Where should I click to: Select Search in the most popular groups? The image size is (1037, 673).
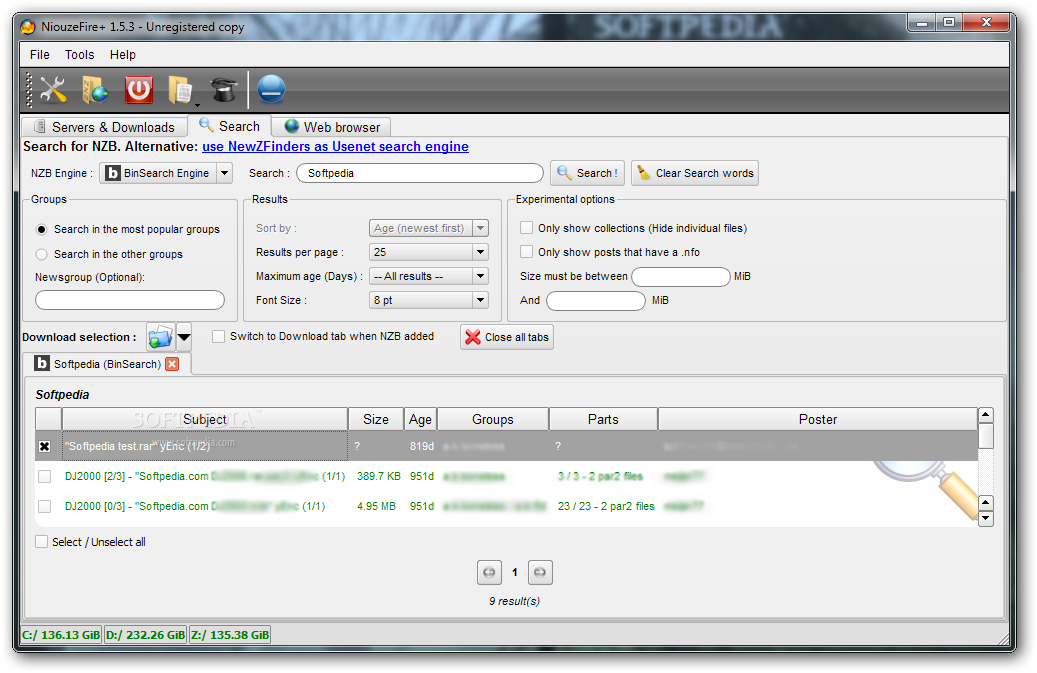pos(42,229)
